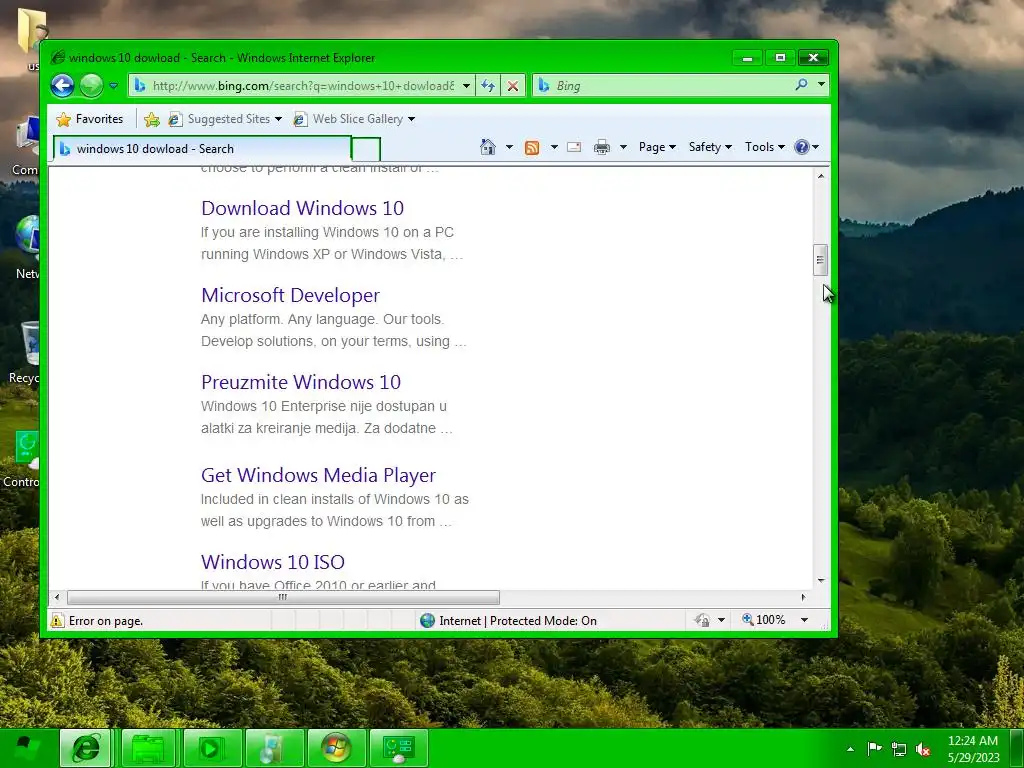This screenshot has width=1024, height=768.
Task: Click the Forward navigation arrow
Action: tap(91, 86)
